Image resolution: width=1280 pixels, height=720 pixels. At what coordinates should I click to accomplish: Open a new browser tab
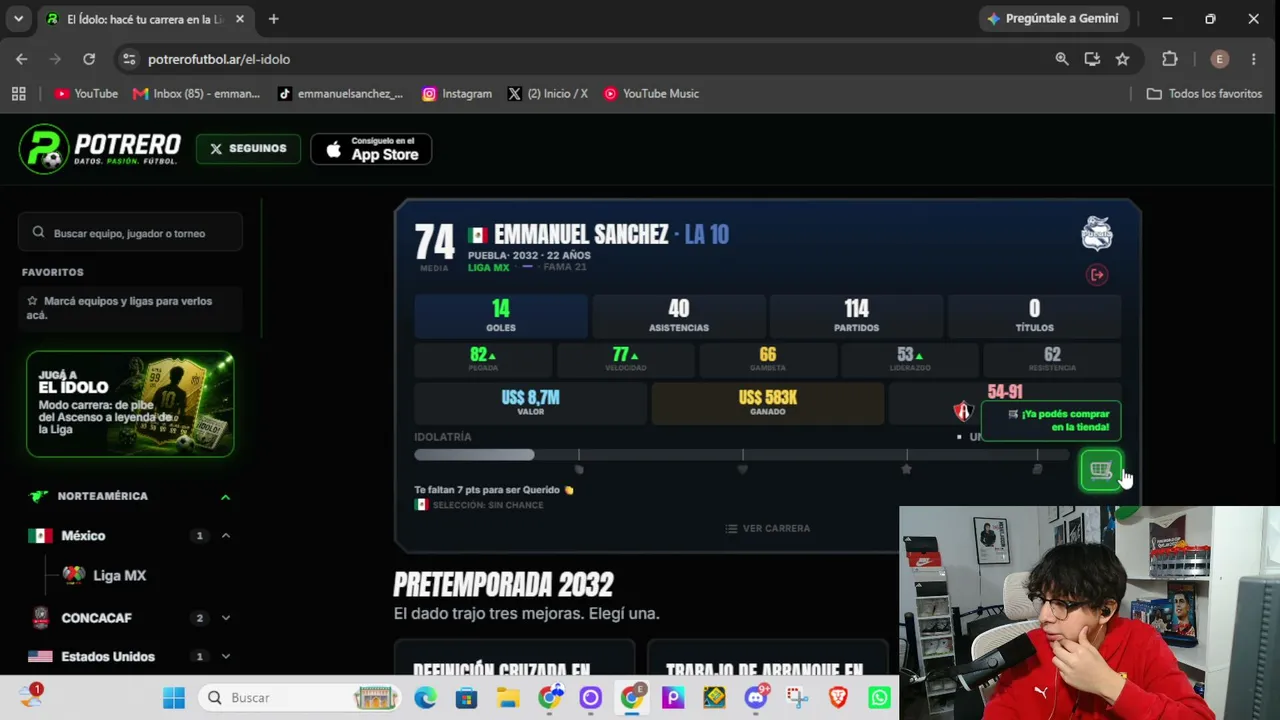tap(273, 19)
